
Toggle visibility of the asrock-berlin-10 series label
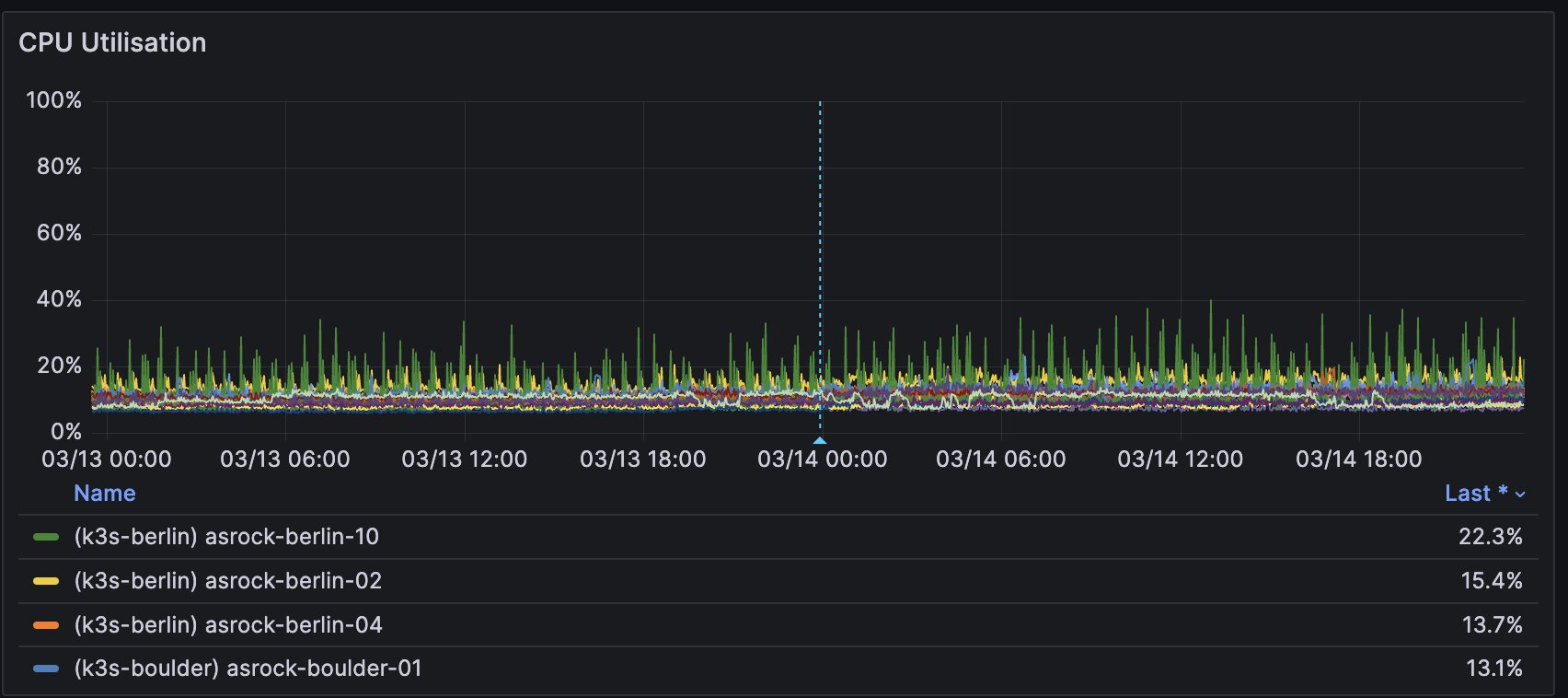tap(226, 537)
